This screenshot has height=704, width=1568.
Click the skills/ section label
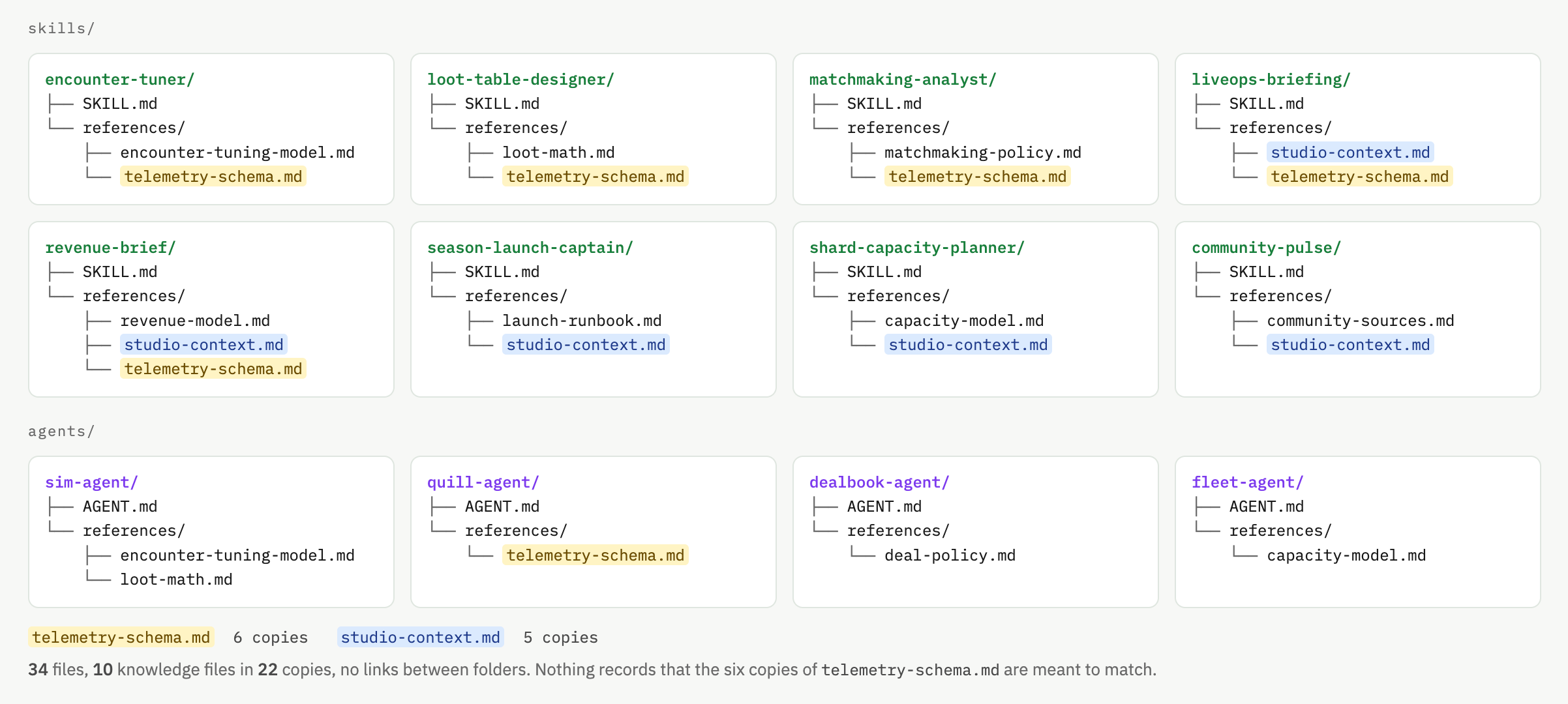(61, 29)
